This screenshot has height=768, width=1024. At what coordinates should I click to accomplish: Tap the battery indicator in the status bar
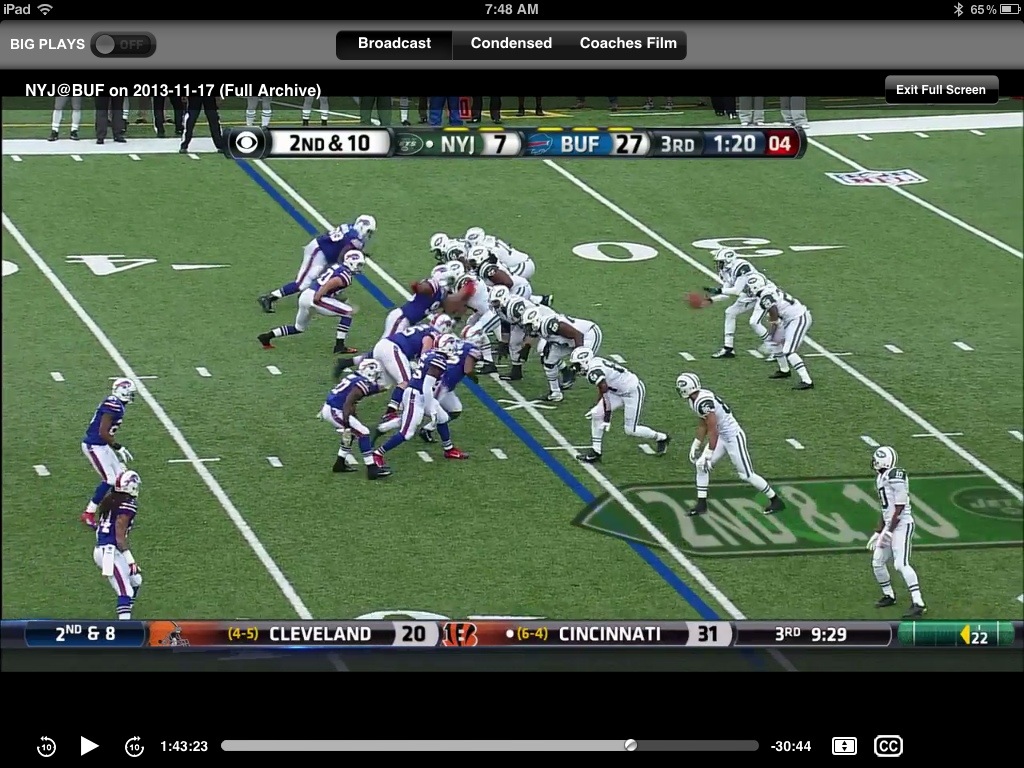click(1008, 9)
